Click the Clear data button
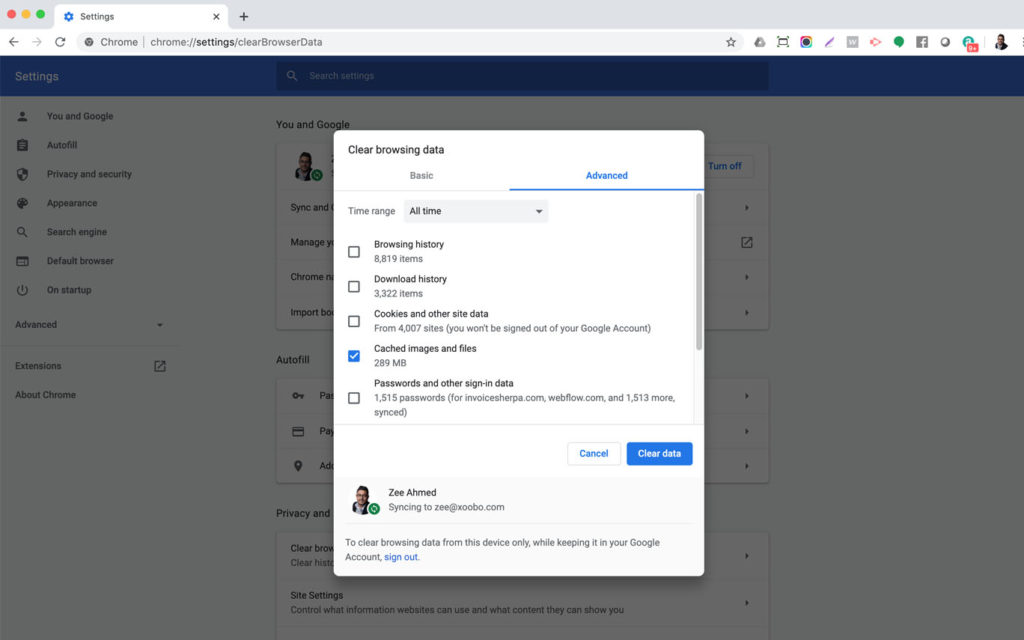 coord(659,453)
